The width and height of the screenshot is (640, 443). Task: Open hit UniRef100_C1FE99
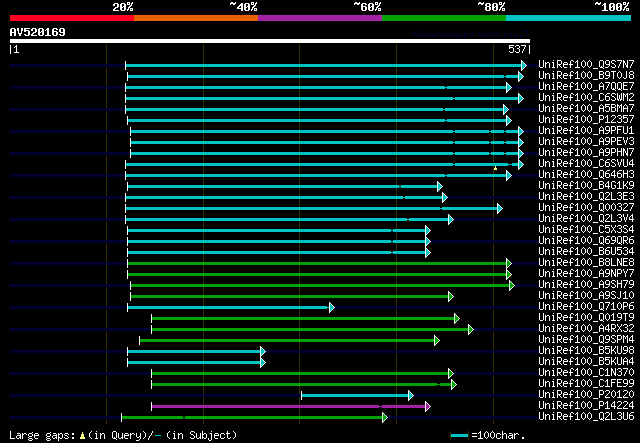586,384
